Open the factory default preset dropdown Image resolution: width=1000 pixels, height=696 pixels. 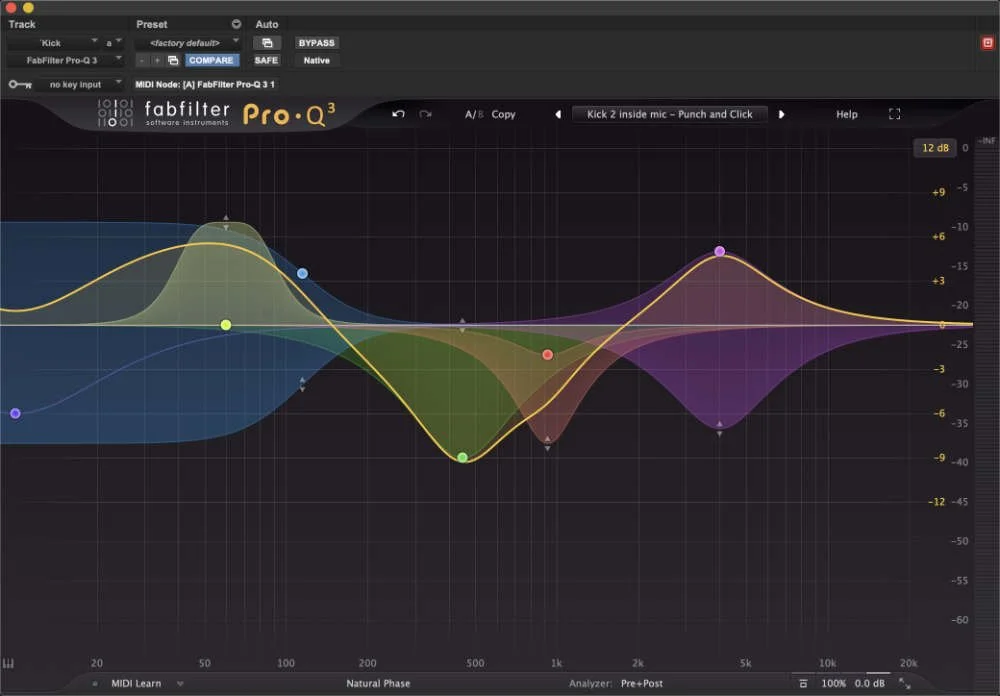point(188,43)
